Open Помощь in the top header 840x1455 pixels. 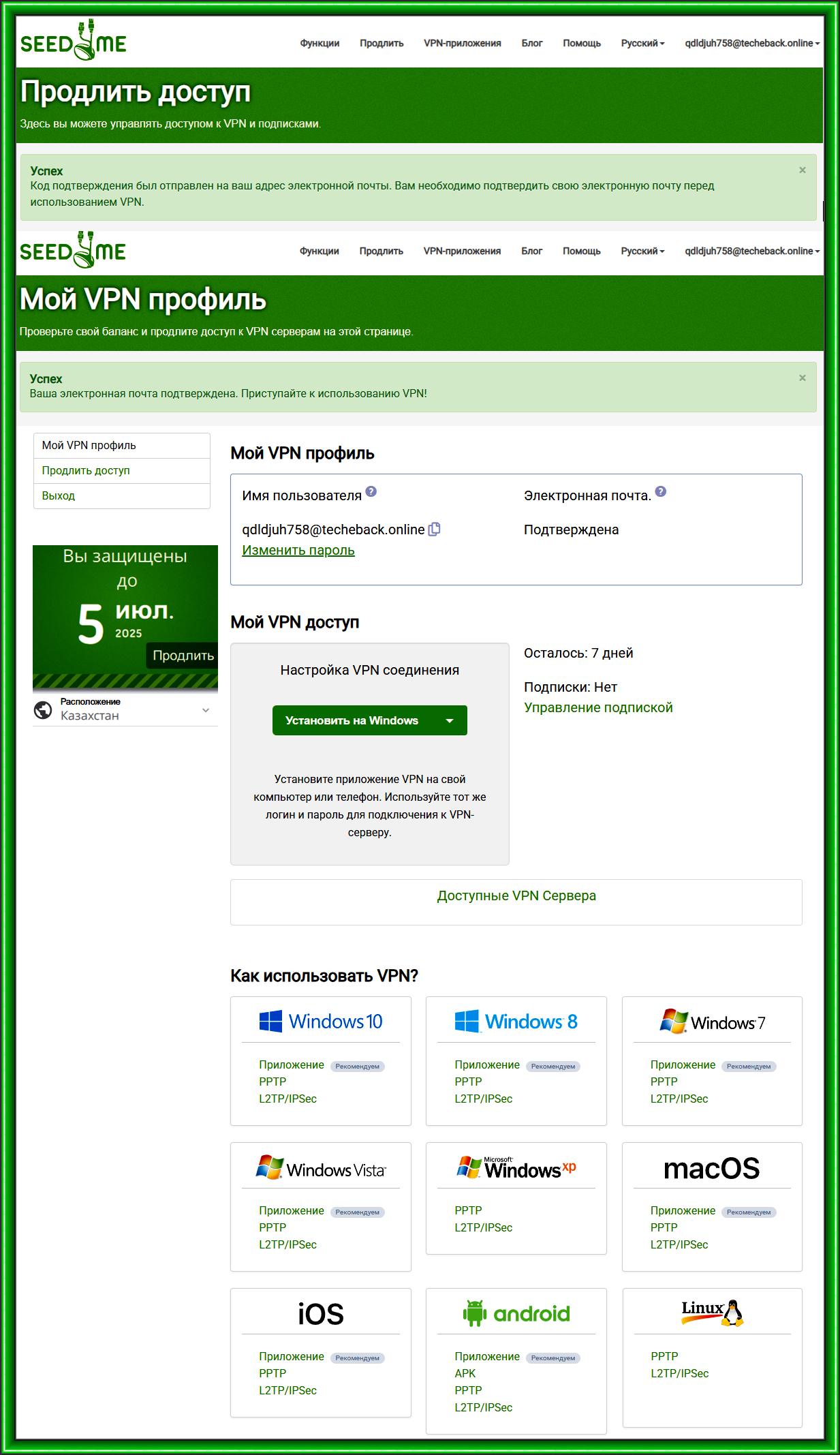pyautogui.click(x=582, y=43)
